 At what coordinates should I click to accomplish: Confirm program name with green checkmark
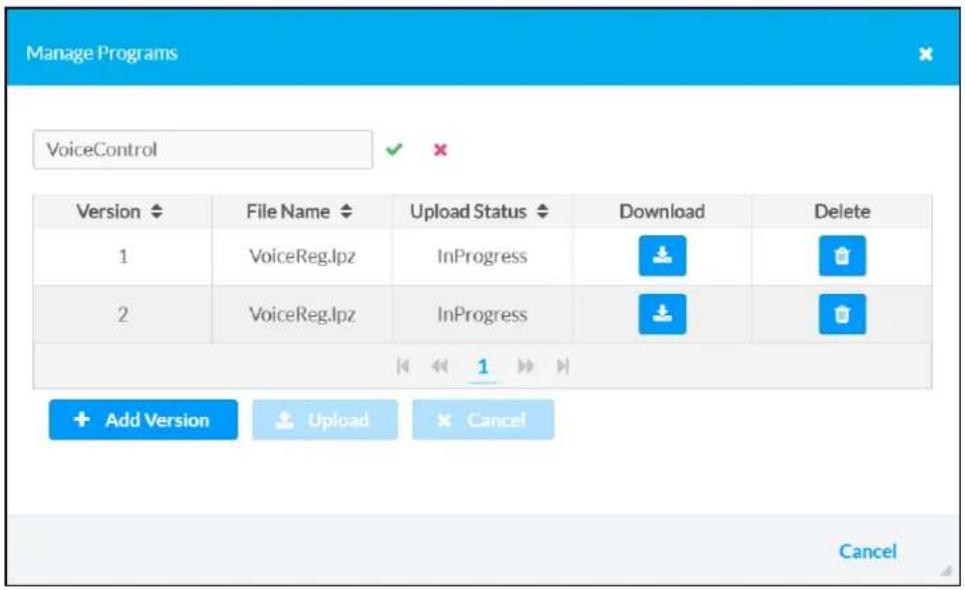coord(394,149)
